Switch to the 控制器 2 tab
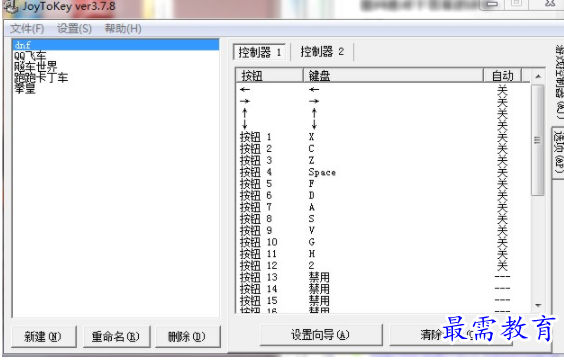Image resolution: width=564 pixels, height=360 pixels. (x=322, y=52)
